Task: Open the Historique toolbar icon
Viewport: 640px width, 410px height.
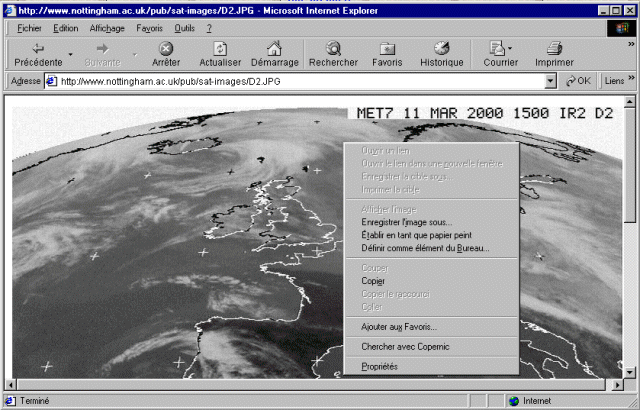Action: 441,48
